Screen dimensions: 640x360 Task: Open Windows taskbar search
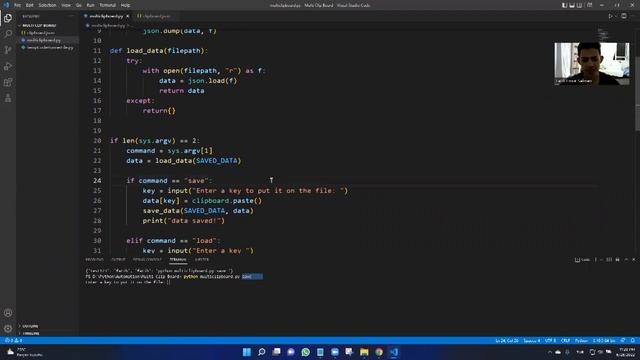262,352
